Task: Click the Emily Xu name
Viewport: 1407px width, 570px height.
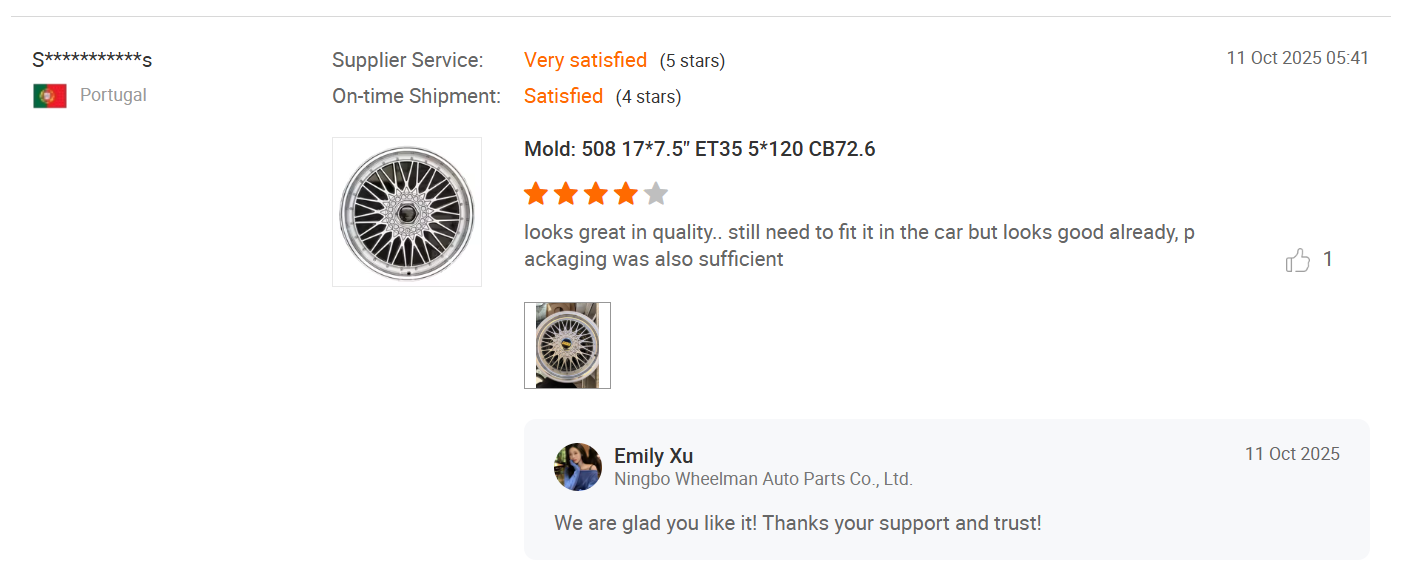Action: [x=653, y=456]
